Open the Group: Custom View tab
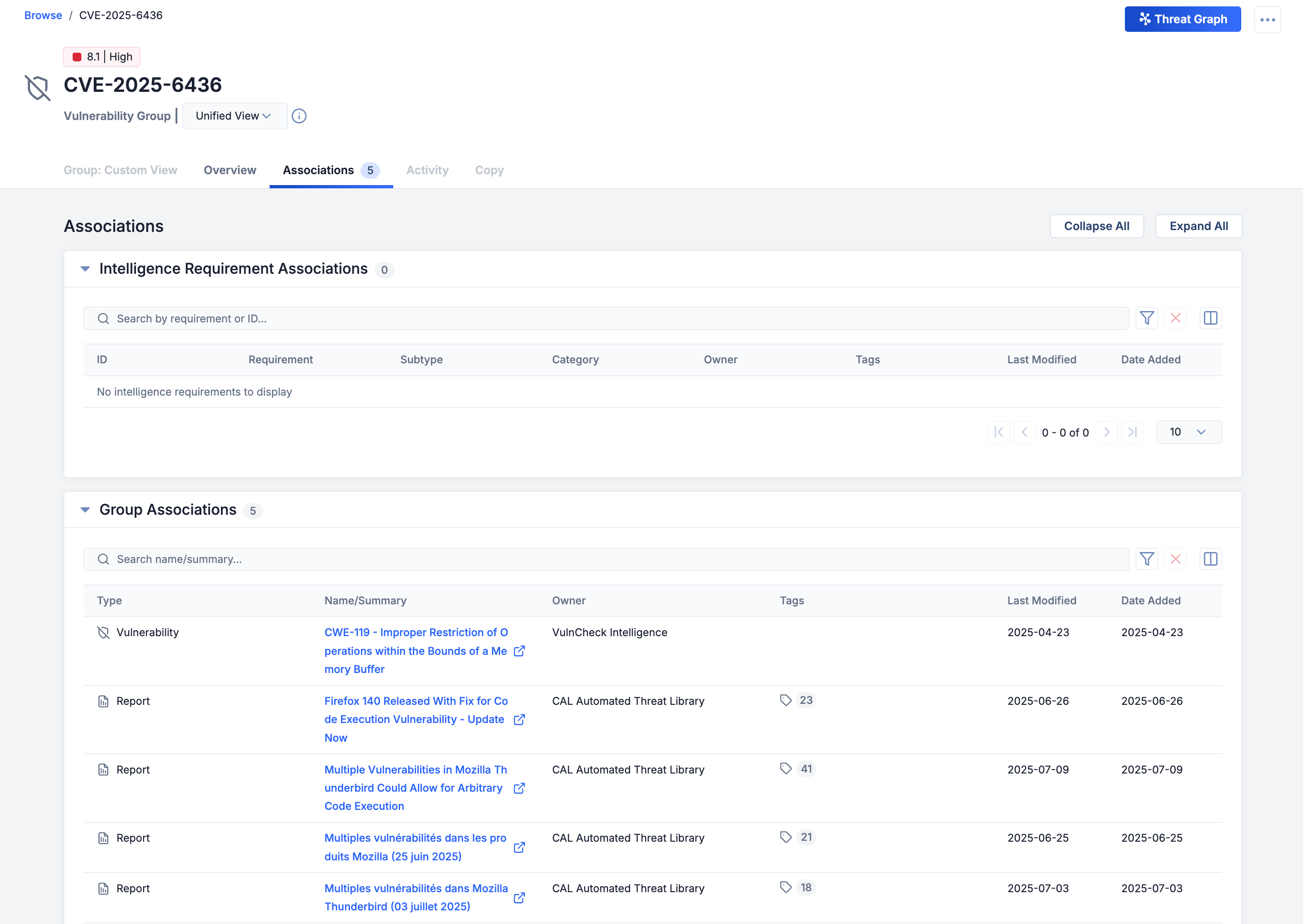This screenshot has width=1303, height=924. 120,170
